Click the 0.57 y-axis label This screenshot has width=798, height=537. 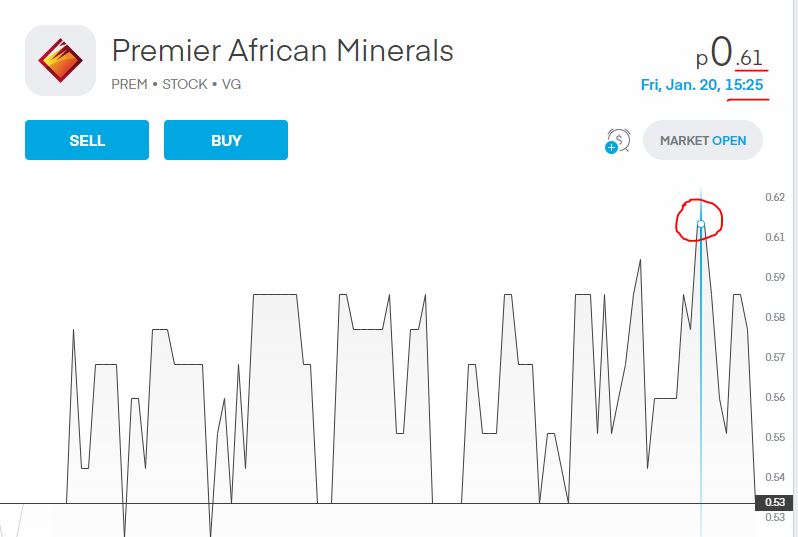coord(775,357)
